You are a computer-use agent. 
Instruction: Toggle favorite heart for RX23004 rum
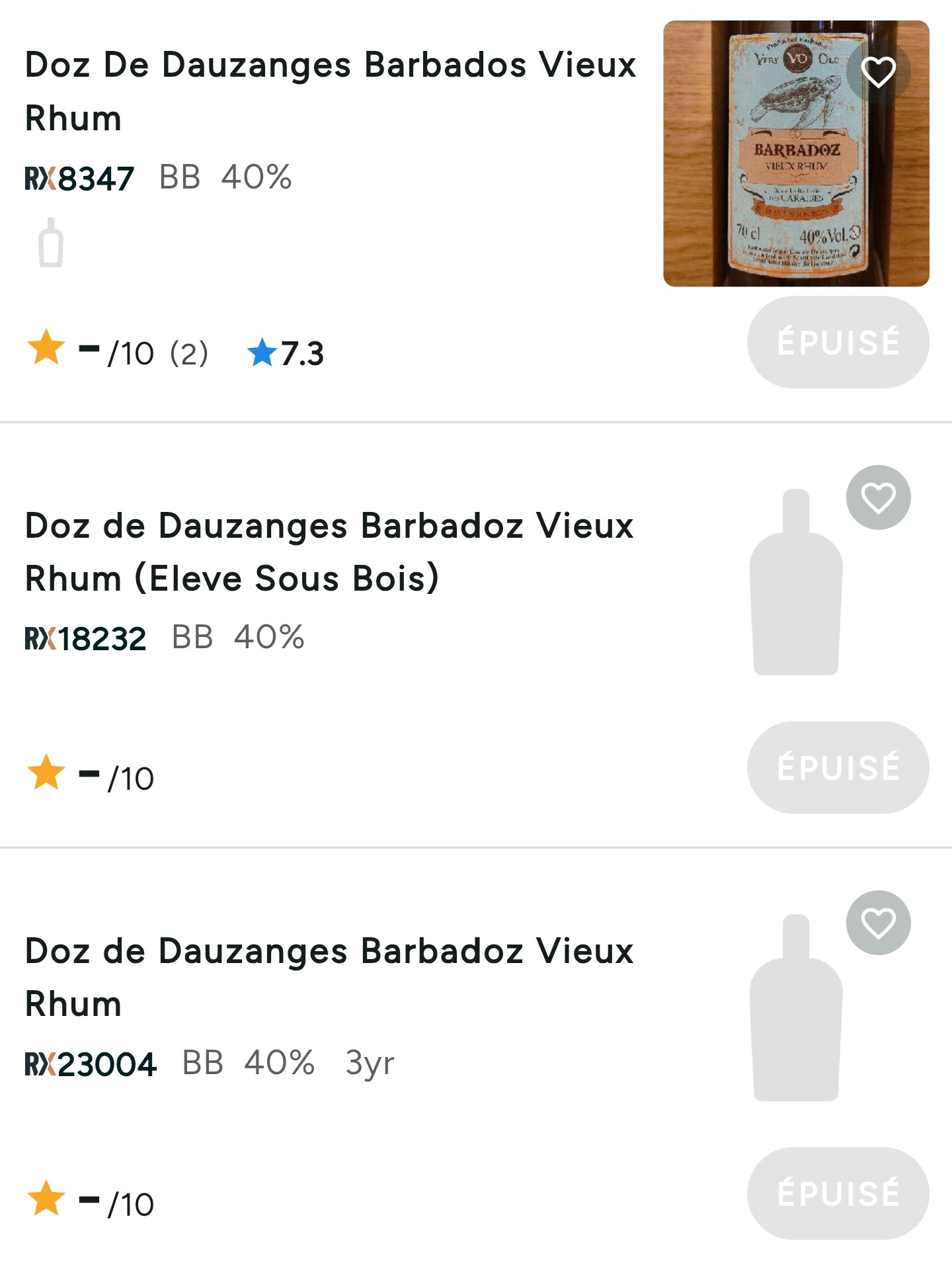[878, 923]
